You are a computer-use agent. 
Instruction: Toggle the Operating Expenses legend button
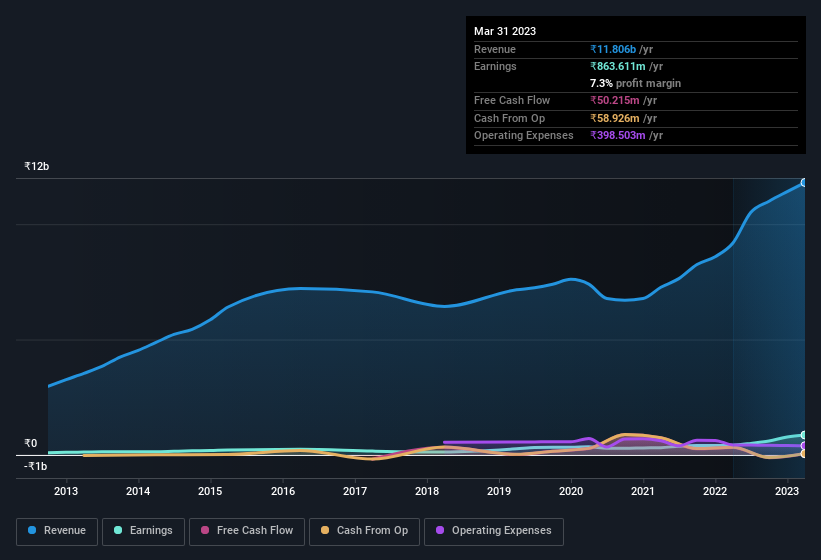(x=494, y=531)
